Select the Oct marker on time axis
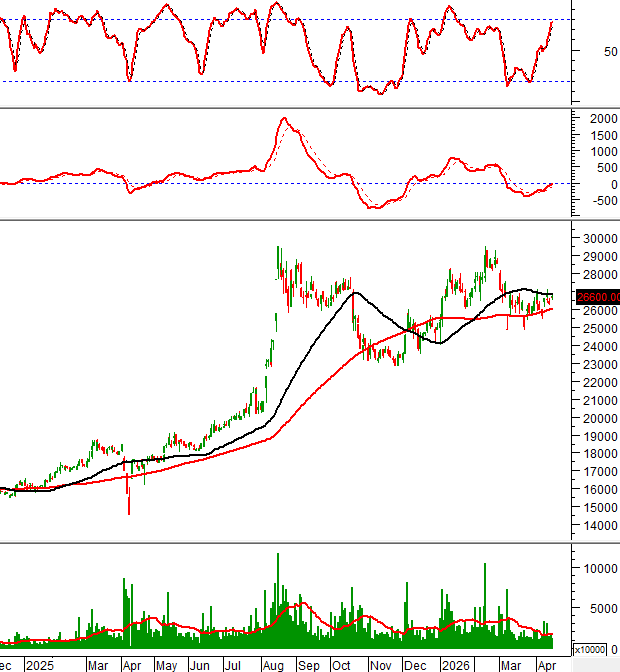The width and height of the screenshot is (620, 672). (x=344, y=664)
